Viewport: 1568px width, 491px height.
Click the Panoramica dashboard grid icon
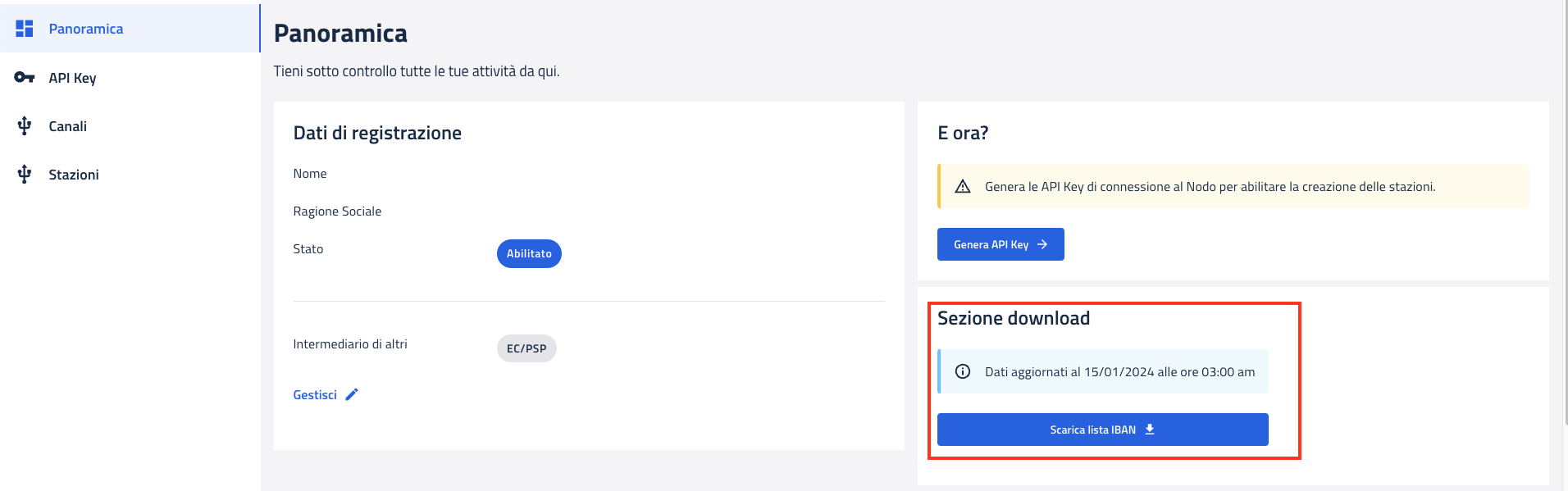point(25,29)
